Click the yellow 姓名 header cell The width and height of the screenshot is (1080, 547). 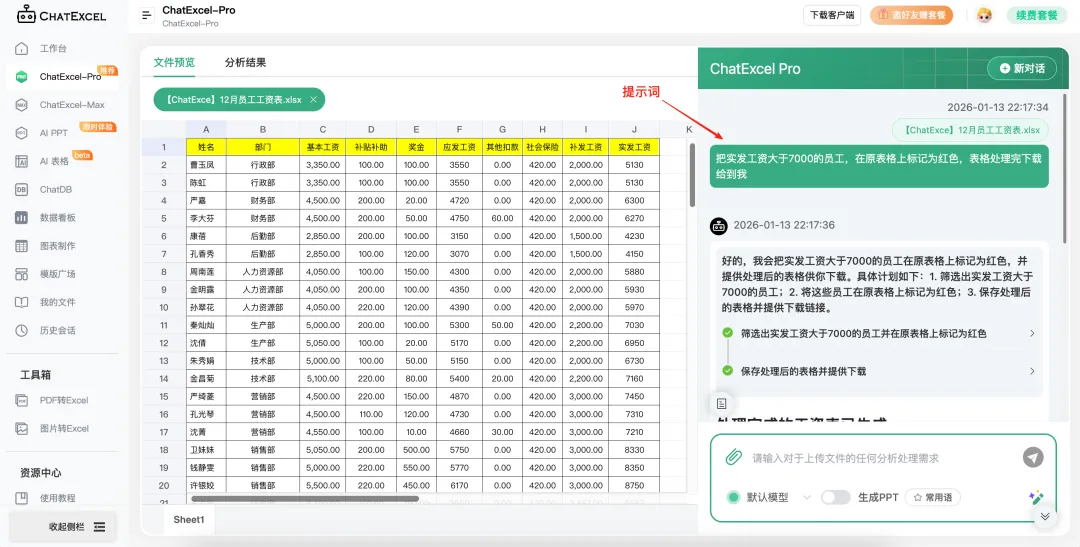tap(206, 147)
